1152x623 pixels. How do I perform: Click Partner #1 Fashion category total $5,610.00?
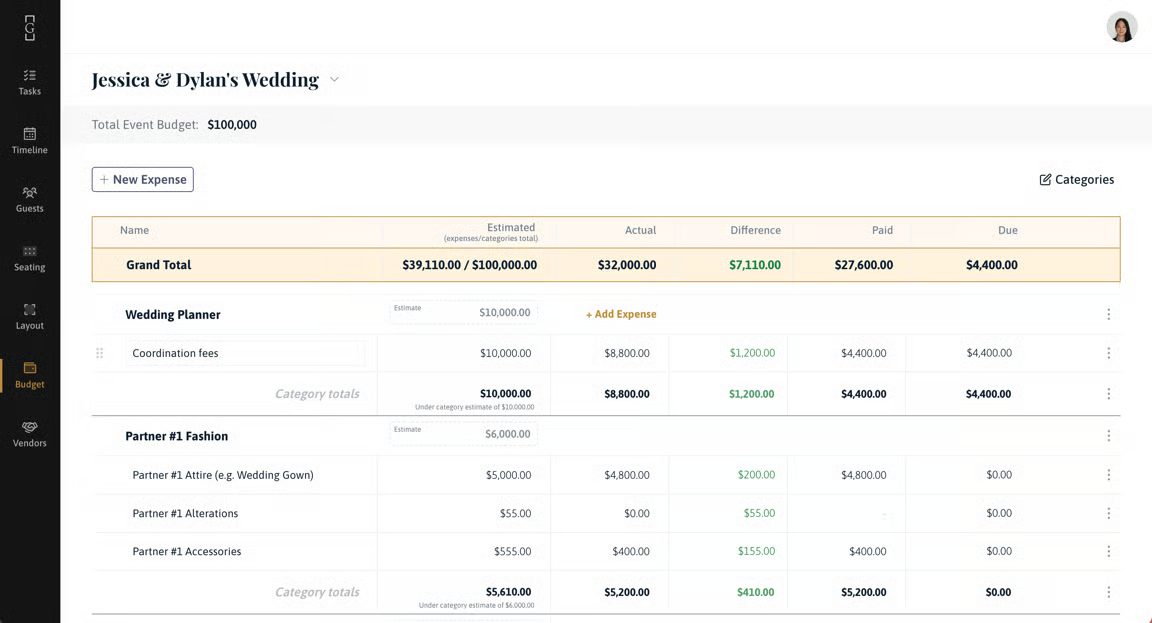[x=508, y=591]
